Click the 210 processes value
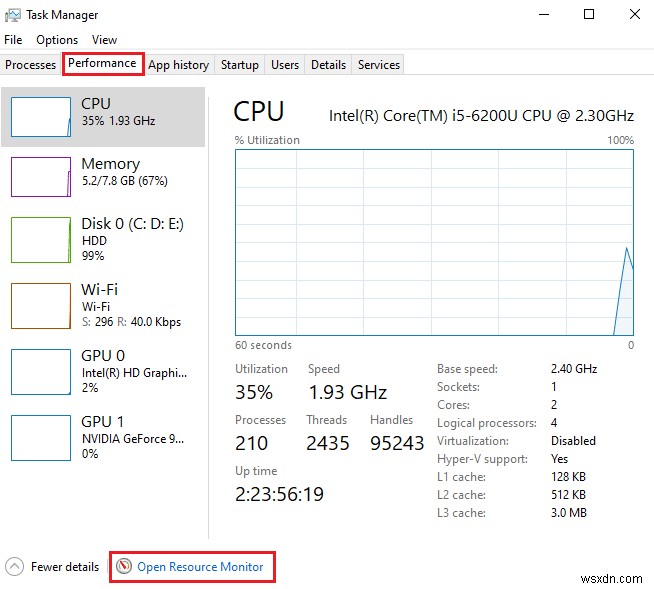The width and height of the screenshot is (654, 589). coord(252,443)
